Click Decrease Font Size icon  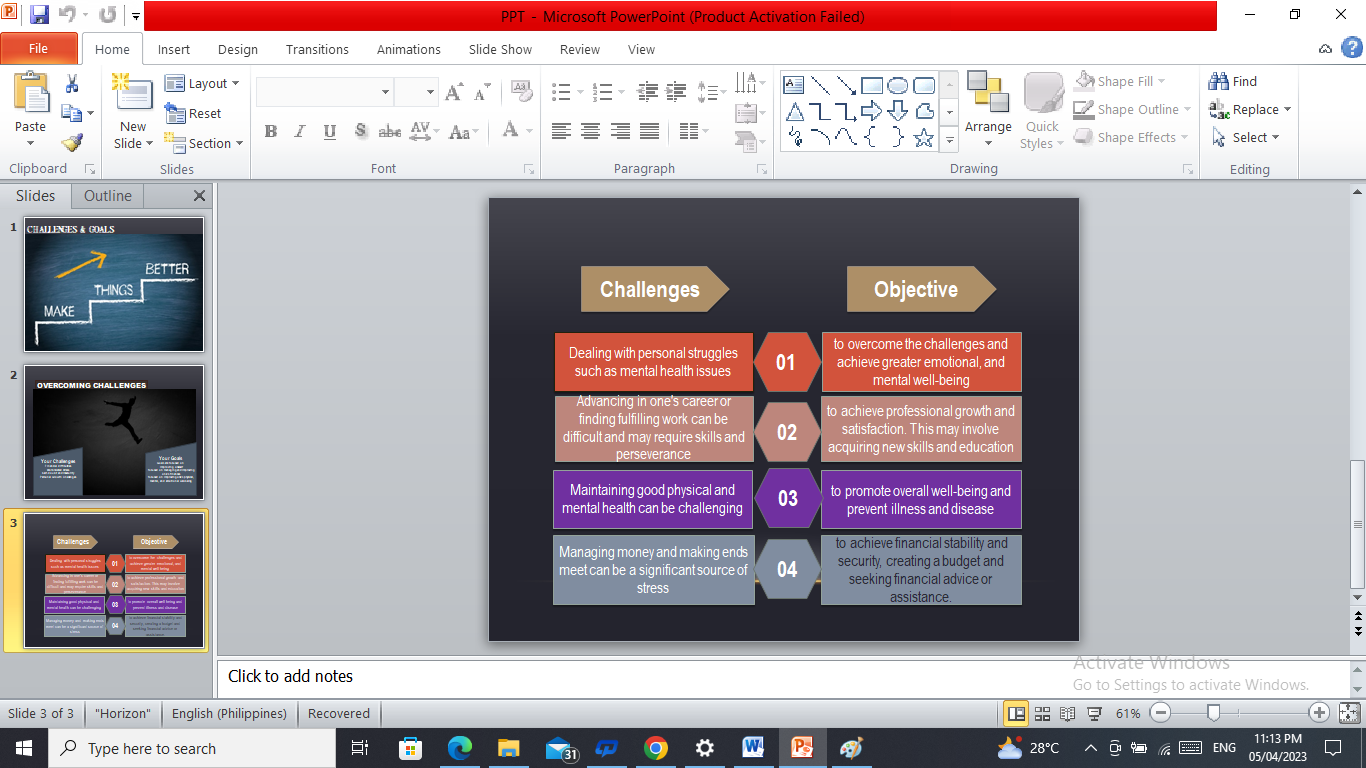482,92
